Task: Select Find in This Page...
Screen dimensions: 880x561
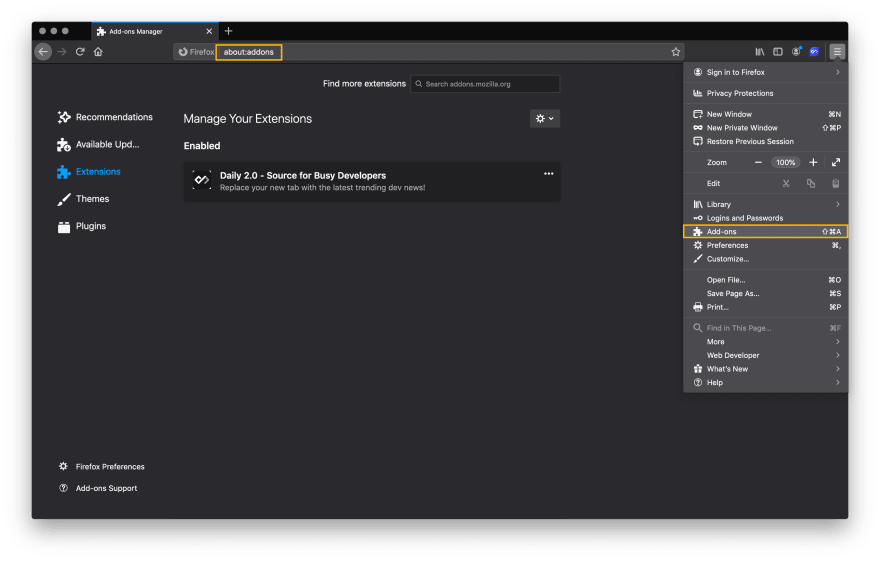Action: [766, 328]
